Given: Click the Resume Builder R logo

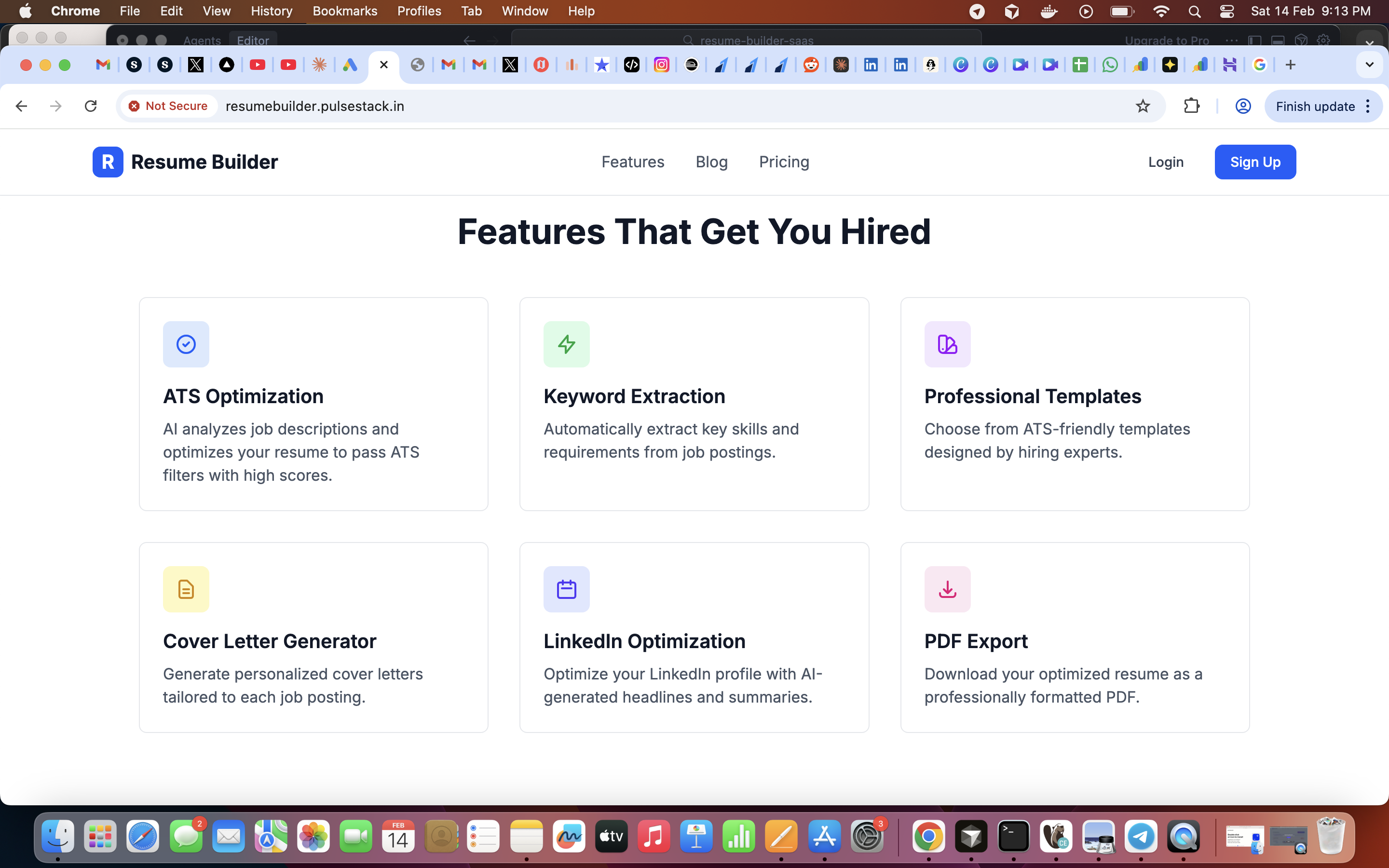Looking at the screenshot, I should click(108, 162).
